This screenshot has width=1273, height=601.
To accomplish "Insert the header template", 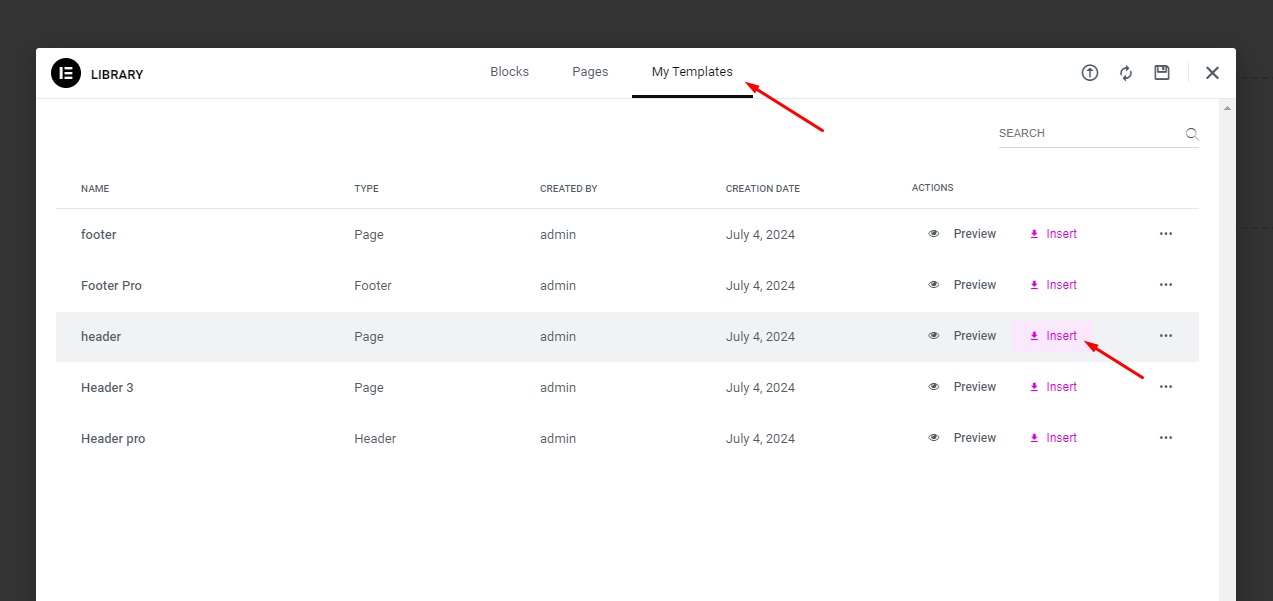I will tap(1053, 336).
